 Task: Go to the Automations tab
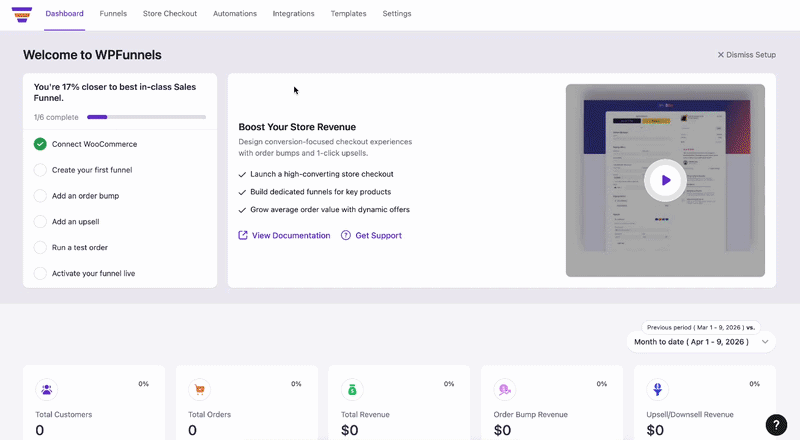(235, 14)
